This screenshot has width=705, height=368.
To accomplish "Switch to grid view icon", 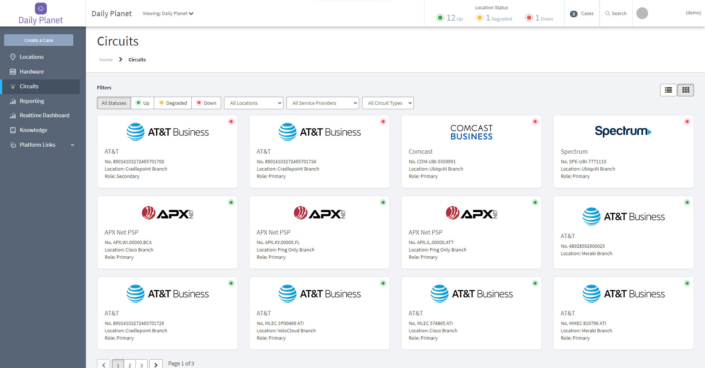I will (x=685, y=90).
